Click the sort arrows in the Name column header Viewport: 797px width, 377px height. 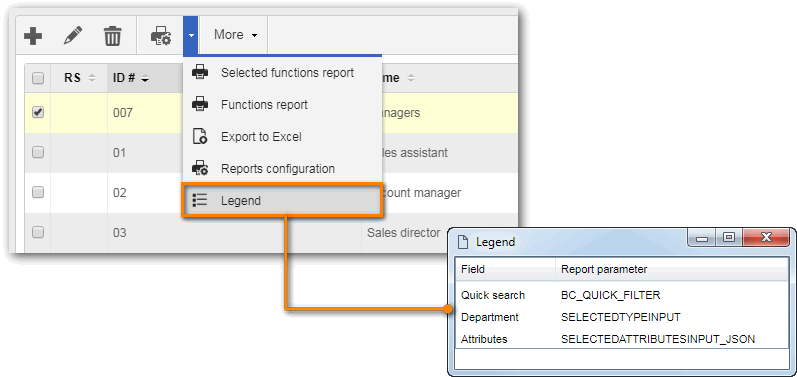click(x=411, y=79)
